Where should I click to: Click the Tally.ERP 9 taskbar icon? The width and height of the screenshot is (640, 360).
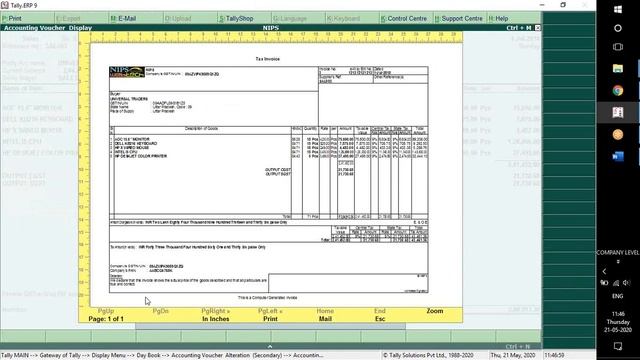pyautogui.click(x=618, y=113)
